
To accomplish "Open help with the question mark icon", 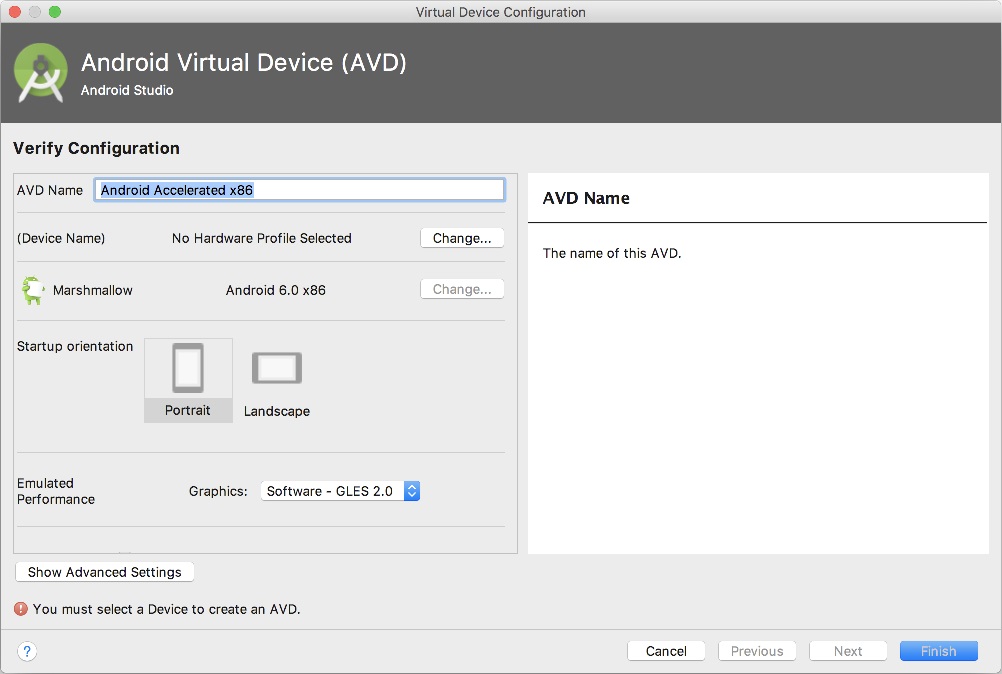I will coord(27,651).
